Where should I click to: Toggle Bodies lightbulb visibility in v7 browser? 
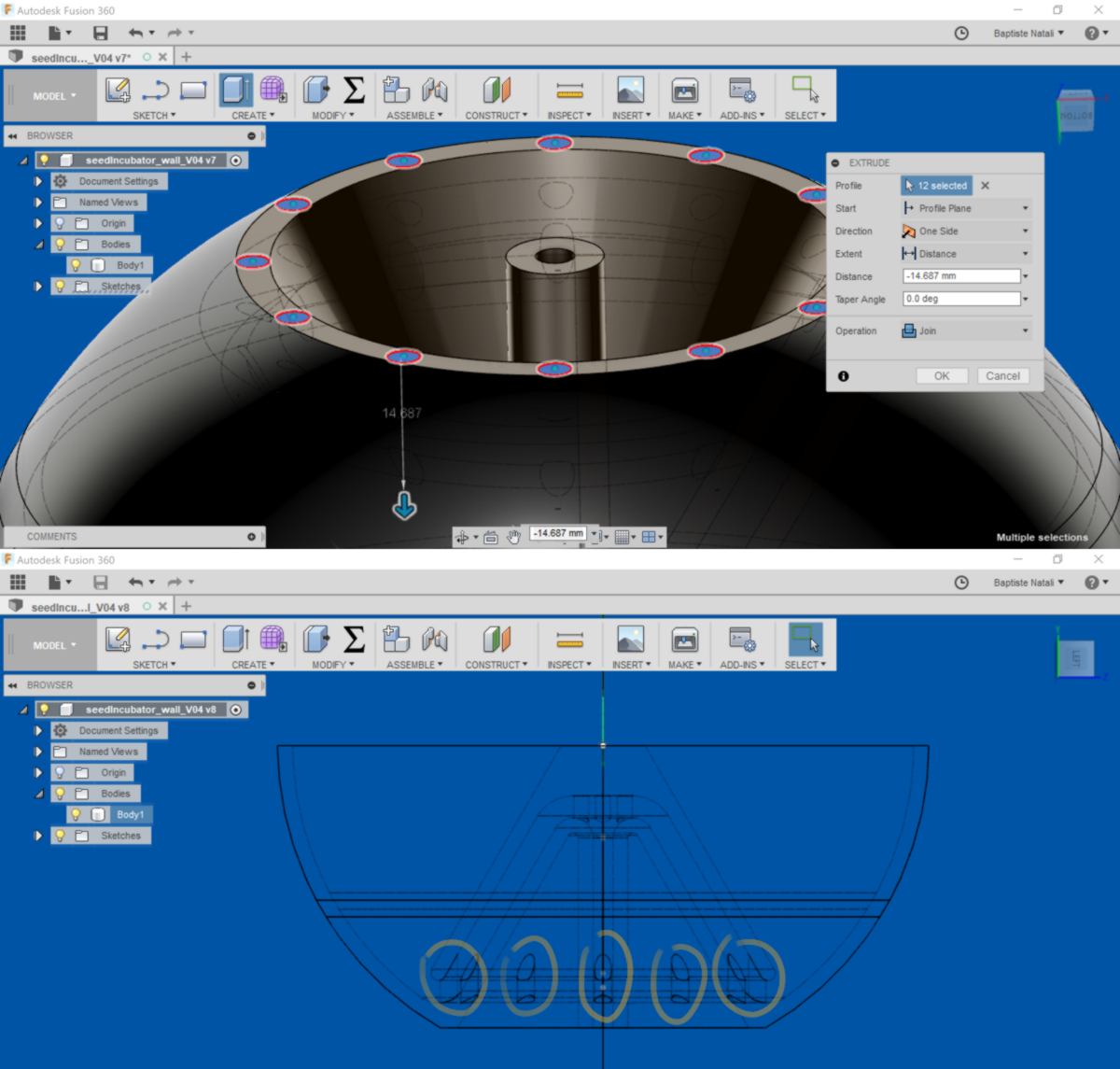[x=60, y=244]
